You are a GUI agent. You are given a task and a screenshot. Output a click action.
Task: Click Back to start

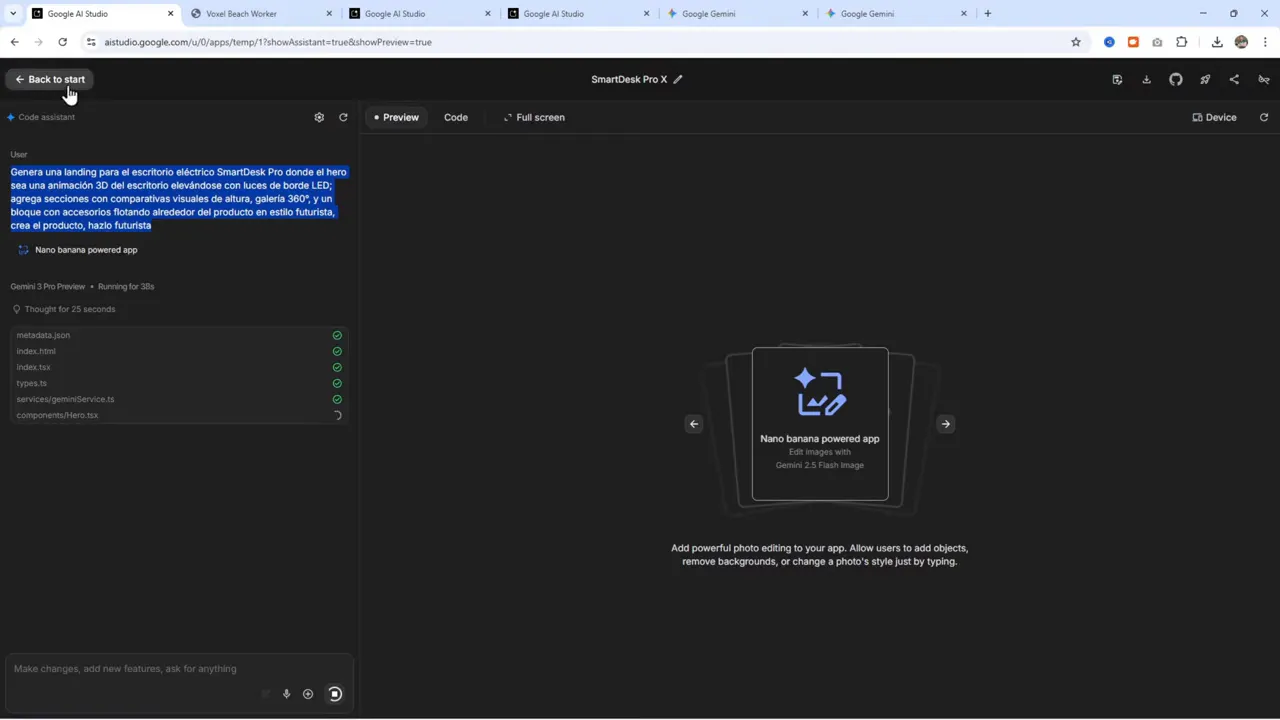pos(50,79)
